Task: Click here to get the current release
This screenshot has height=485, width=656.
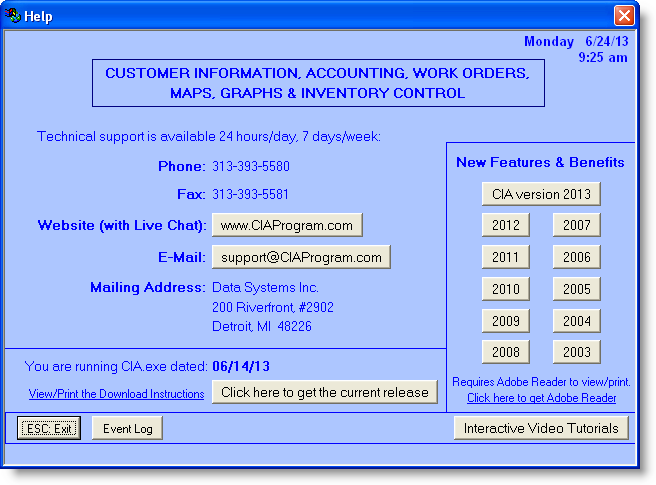Action: pos(325,392)
